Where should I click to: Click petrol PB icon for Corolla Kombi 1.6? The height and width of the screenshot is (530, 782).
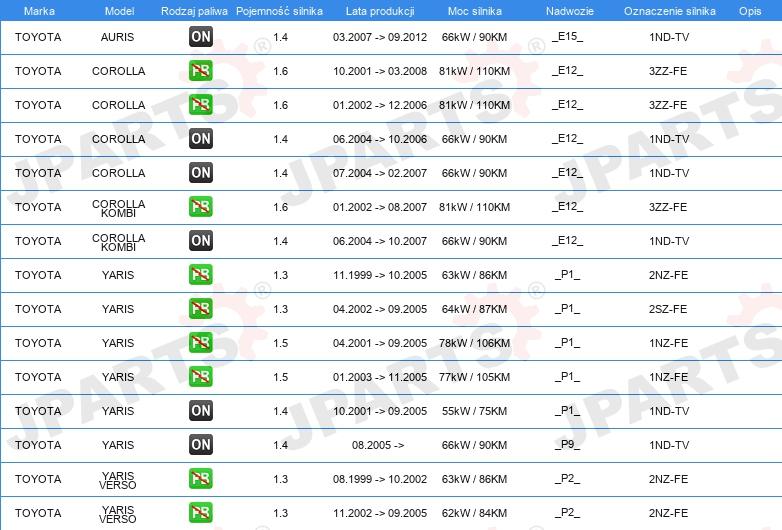coord(201,206)
